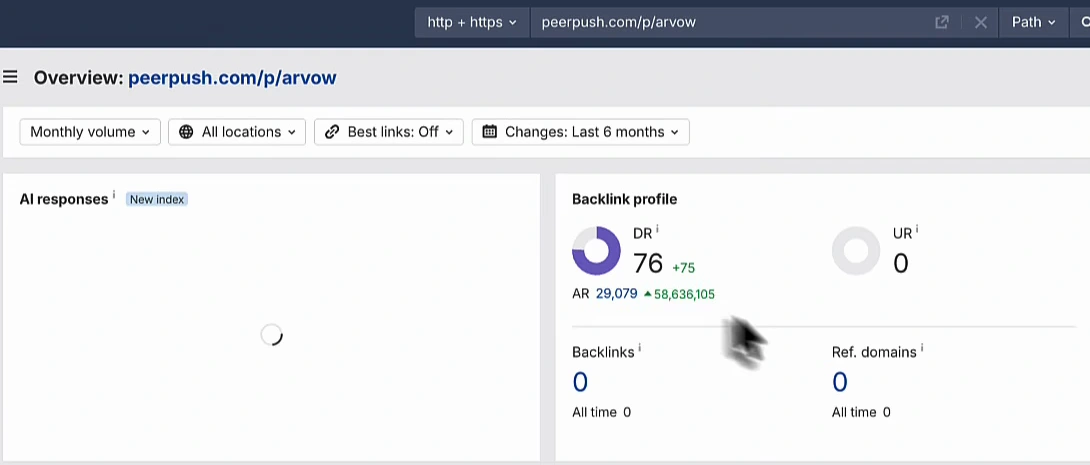Click the +75 DR change value
1090x465 pixels.
683,268
